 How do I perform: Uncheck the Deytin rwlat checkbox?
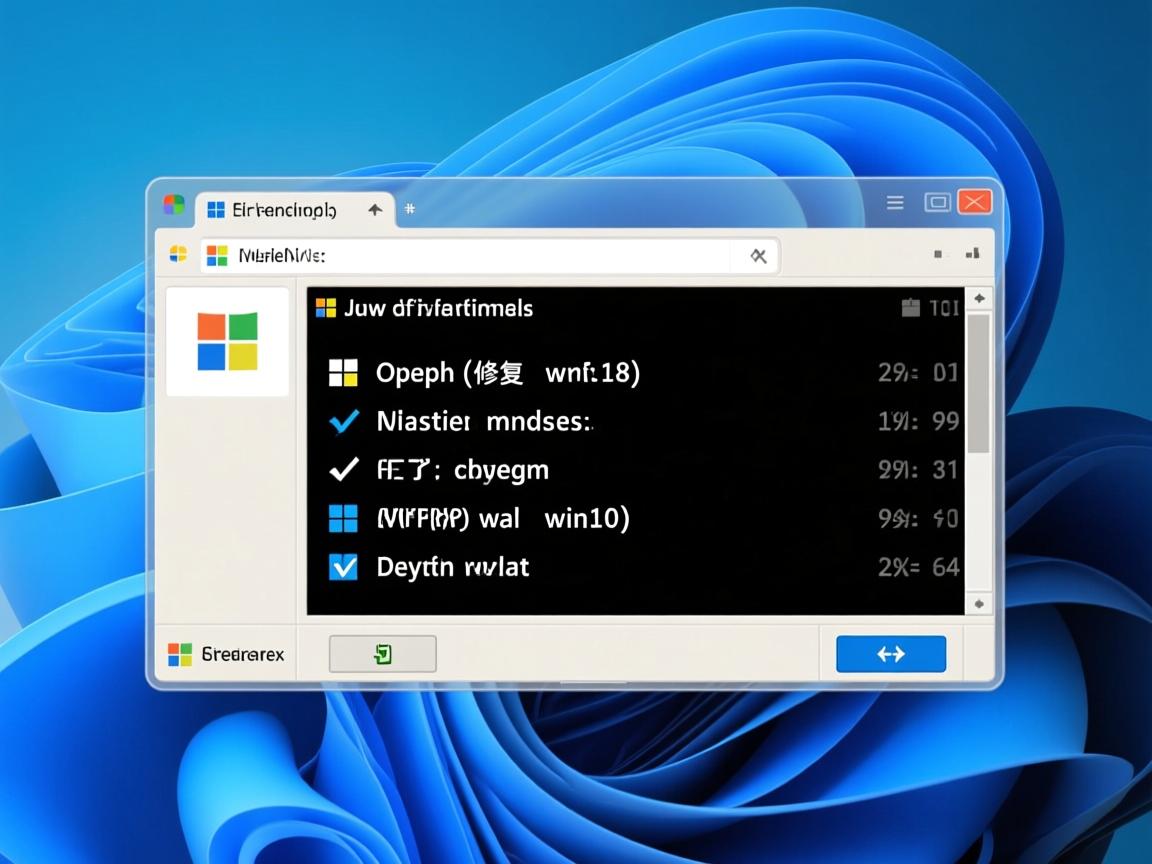pos(343,567)
